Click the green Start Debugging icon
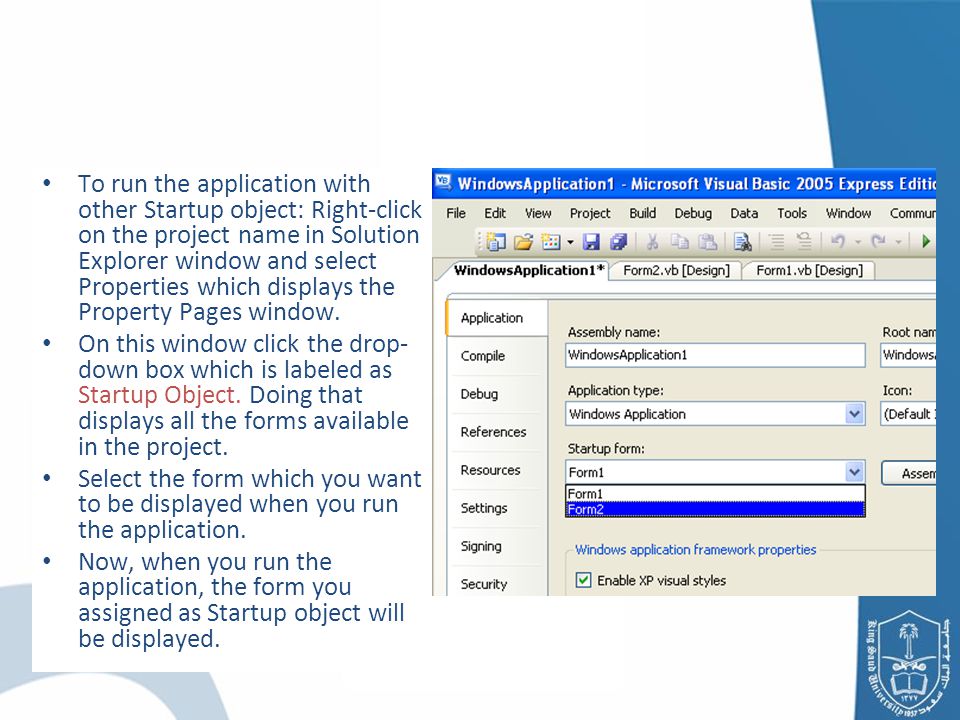 coord(926,242)
